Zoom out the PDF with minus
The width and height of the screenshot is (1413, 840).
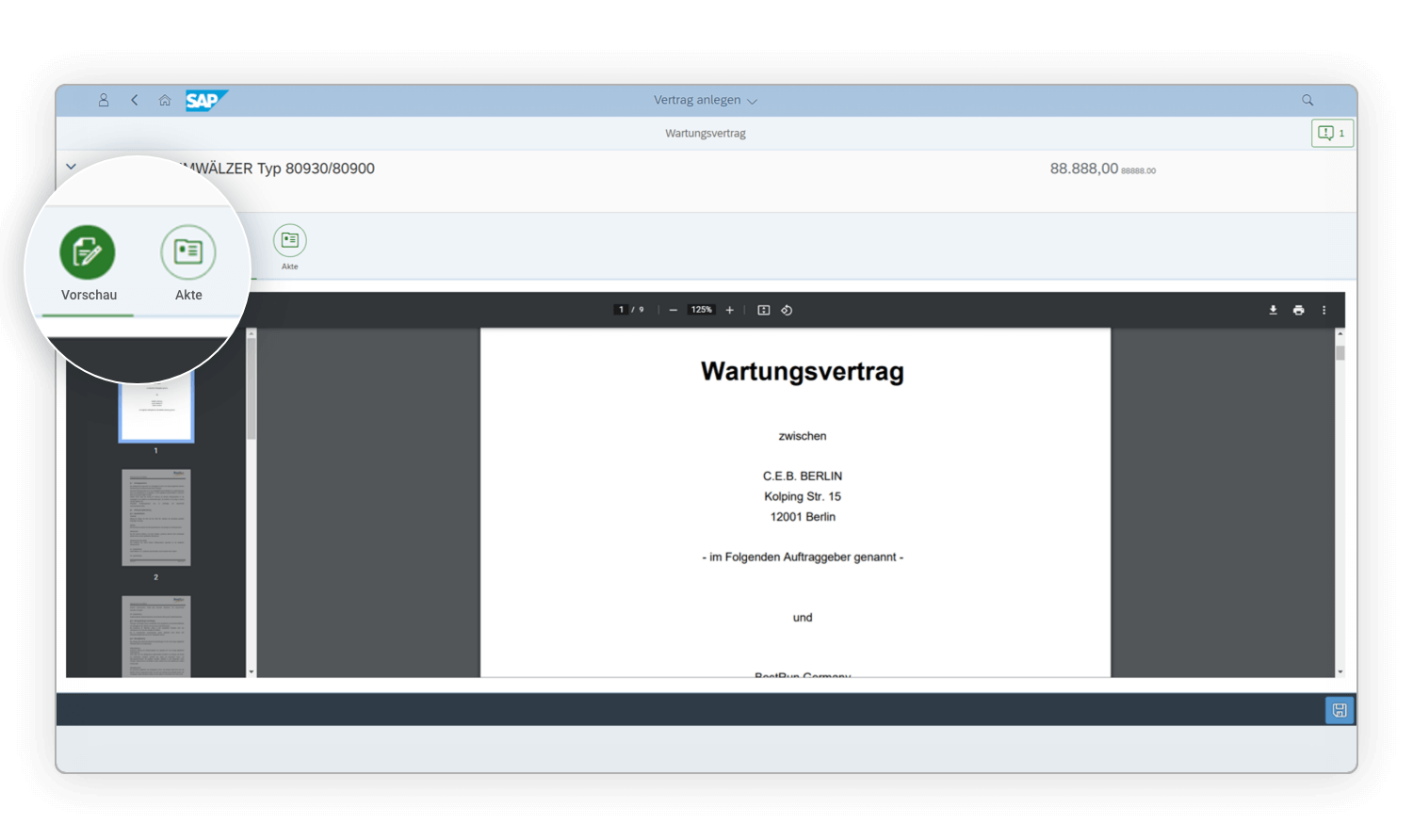point(673,310)
